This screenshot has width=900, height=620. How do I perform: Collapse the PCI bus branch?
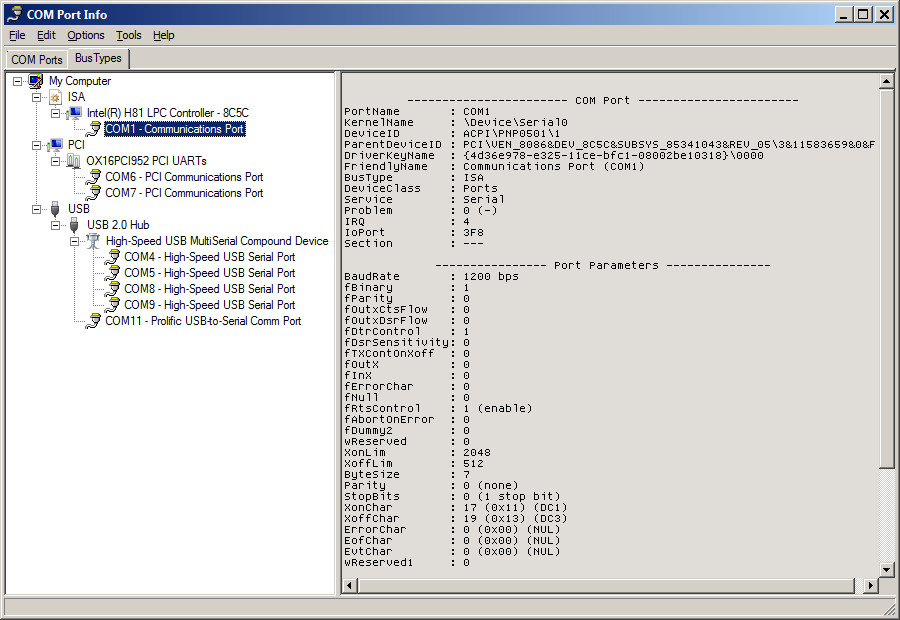tap(37, 145)
